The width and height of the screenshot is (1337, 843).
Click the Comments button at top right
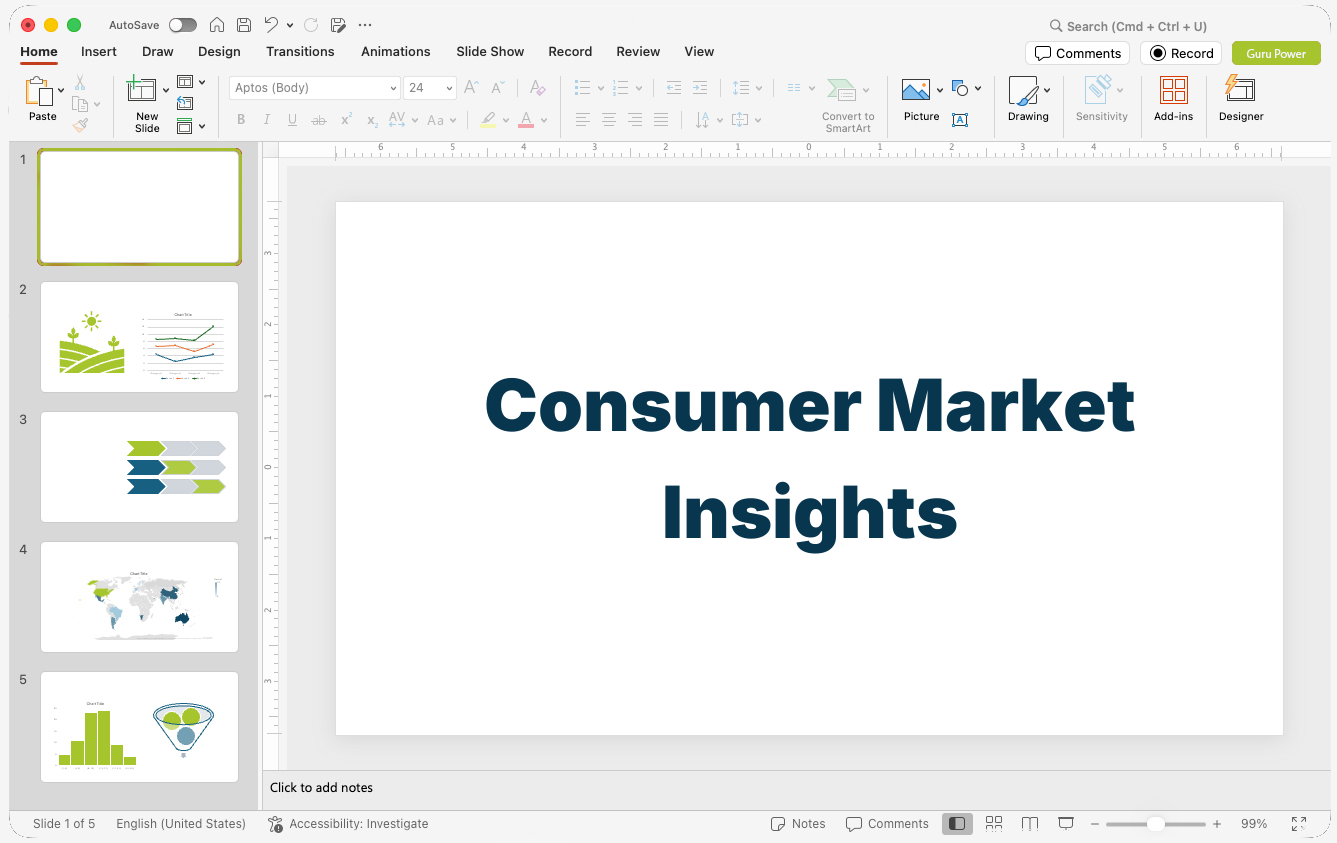[x=1078, y=53]
